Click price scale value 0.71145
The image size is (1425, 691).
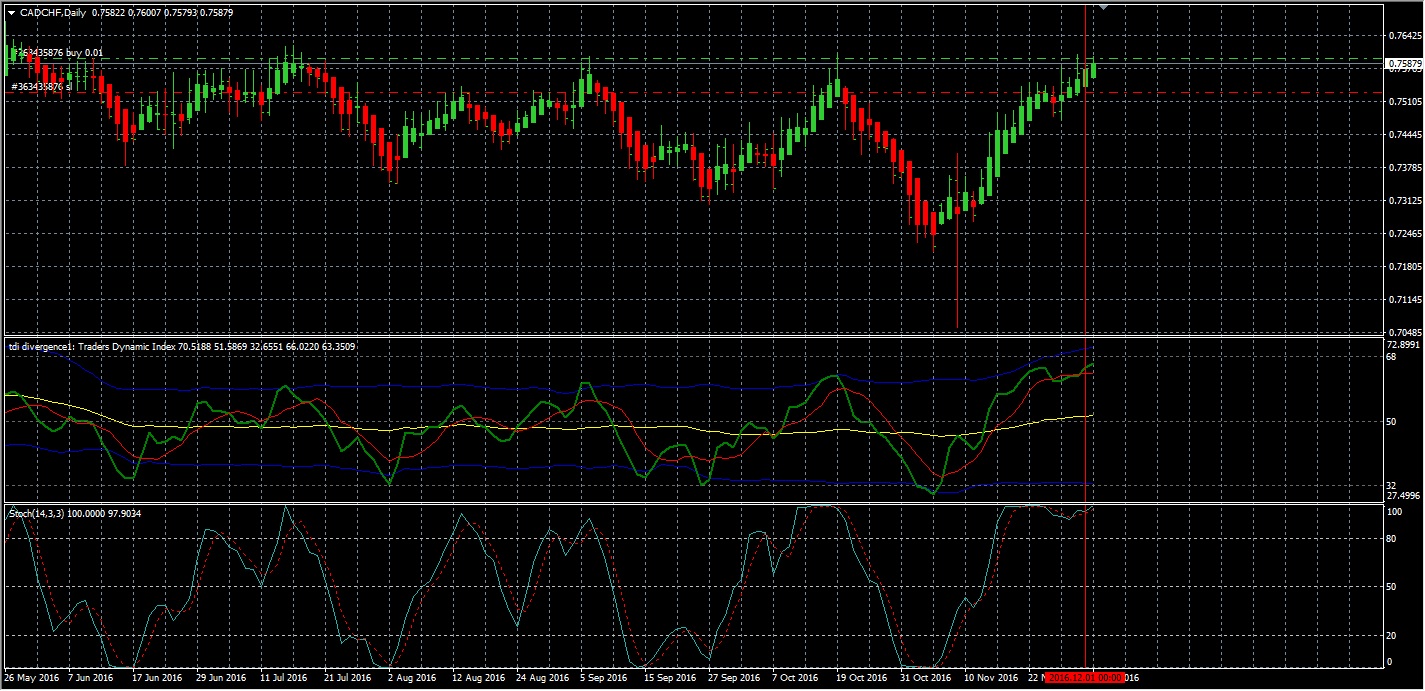pyautogui.click(x=1405, y=299)
